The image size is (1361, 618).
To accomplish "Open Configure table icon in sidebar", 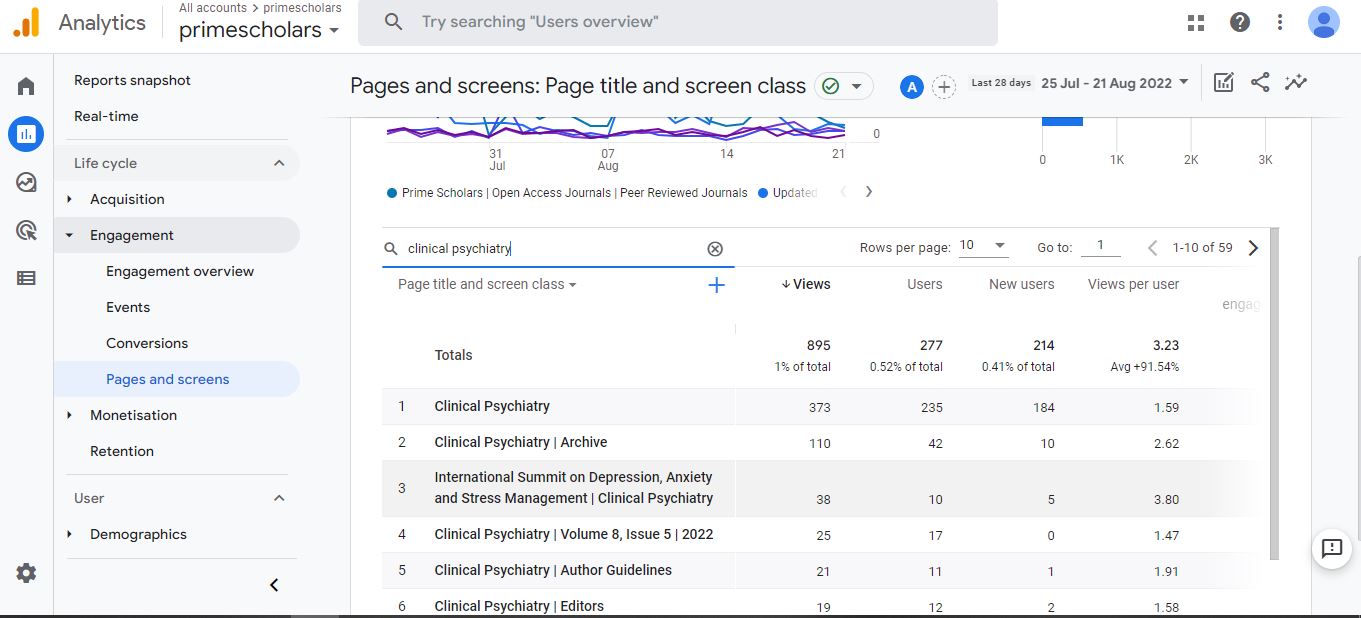I will 26,278.
